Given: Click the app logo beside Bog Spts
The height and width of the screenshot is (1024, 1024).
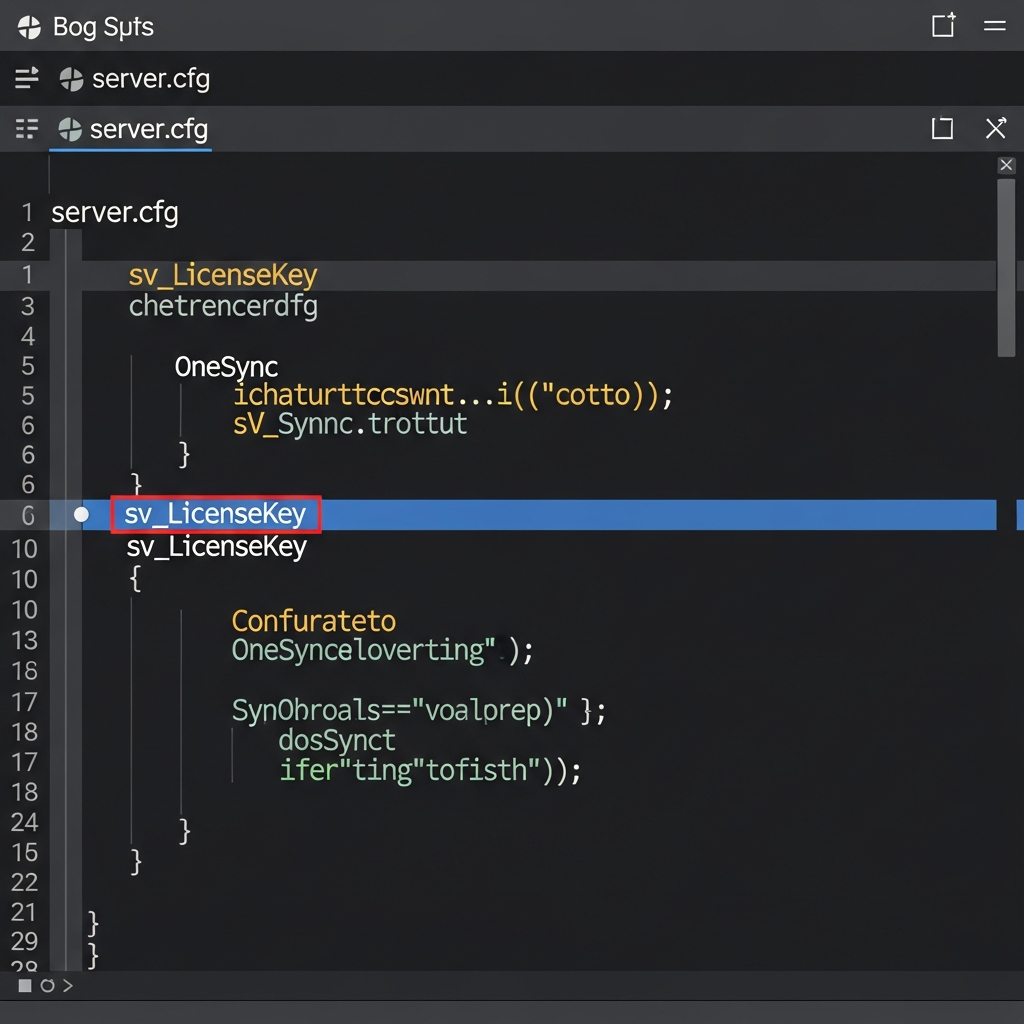Looking at the screenshot, I should pyautogui.click(x=29, y=27).
